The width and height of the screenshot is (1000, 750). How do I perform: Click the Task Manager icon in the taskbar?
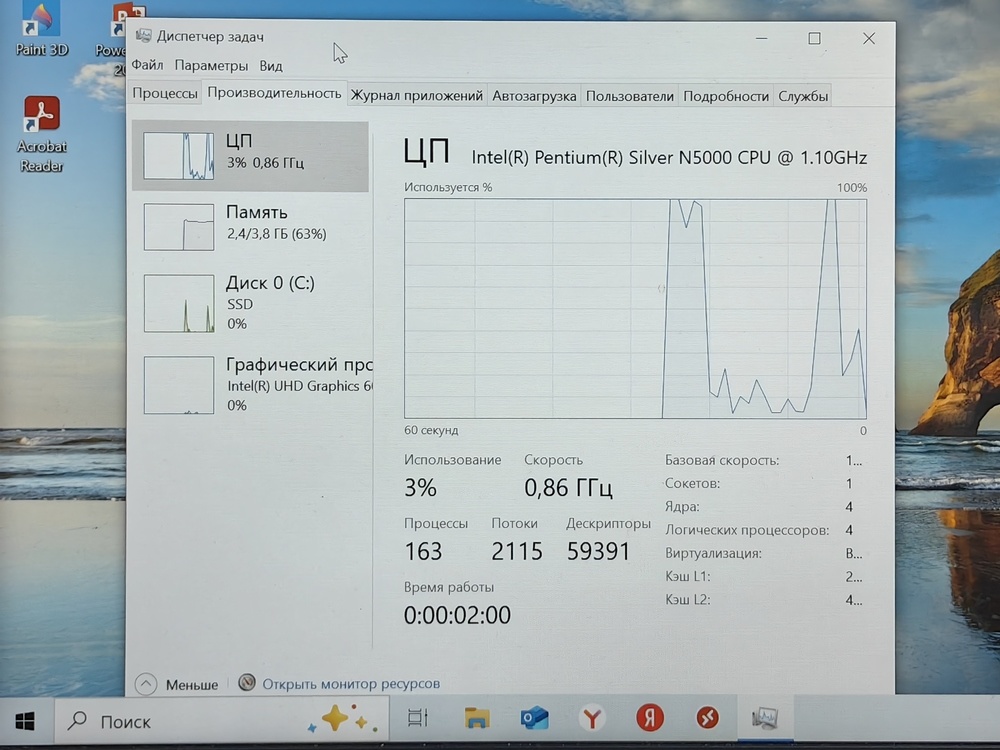[x=765, y=717]
